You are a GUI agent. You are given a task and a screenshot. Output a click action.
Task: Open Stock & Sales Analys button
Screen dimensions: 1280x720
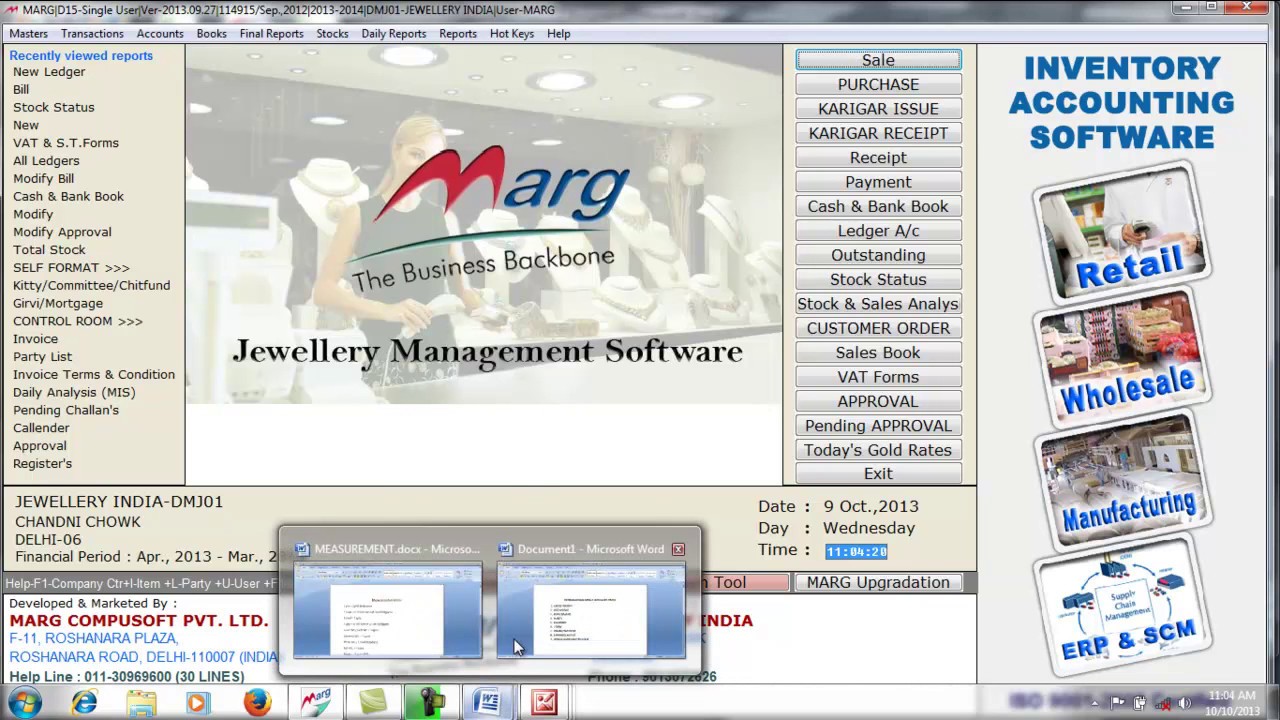pyautogui.click(x=878, y=304)
